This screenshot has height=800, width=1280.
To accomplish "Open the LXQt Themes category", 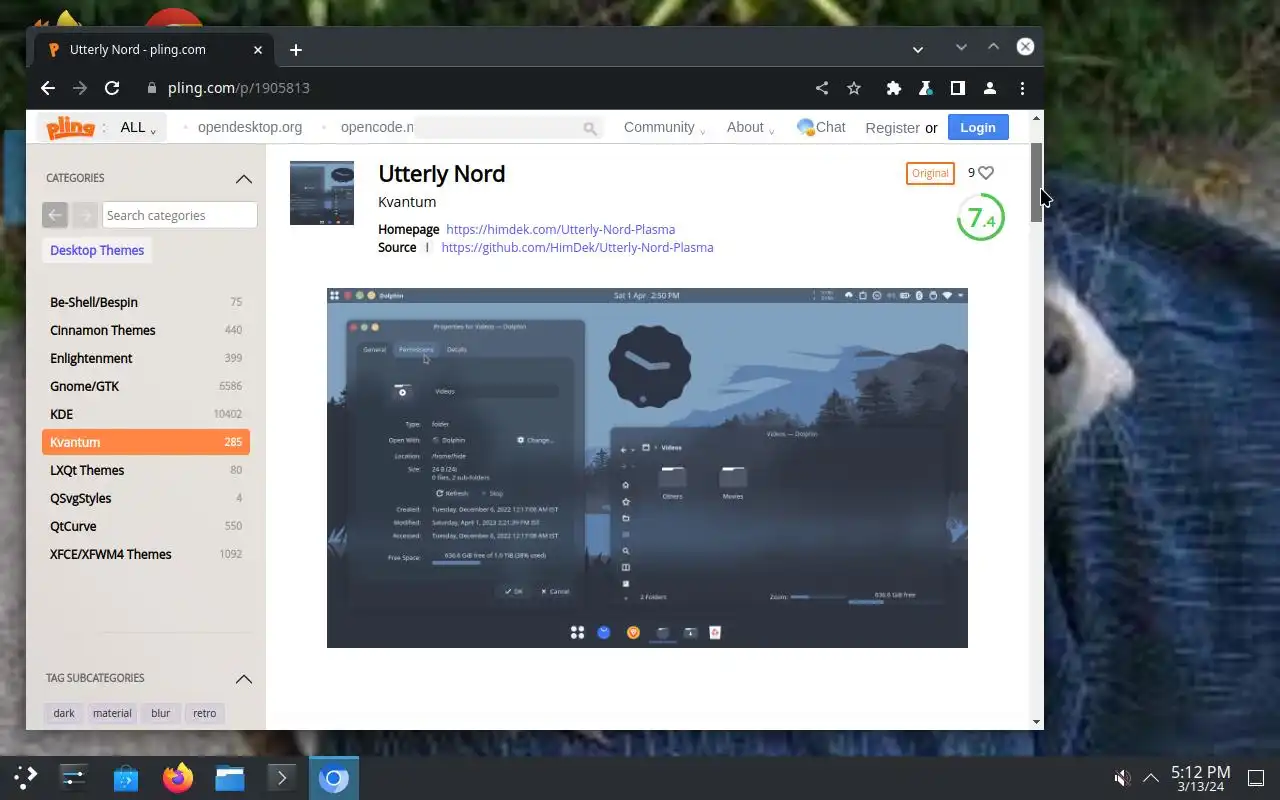I will [146, 470].
